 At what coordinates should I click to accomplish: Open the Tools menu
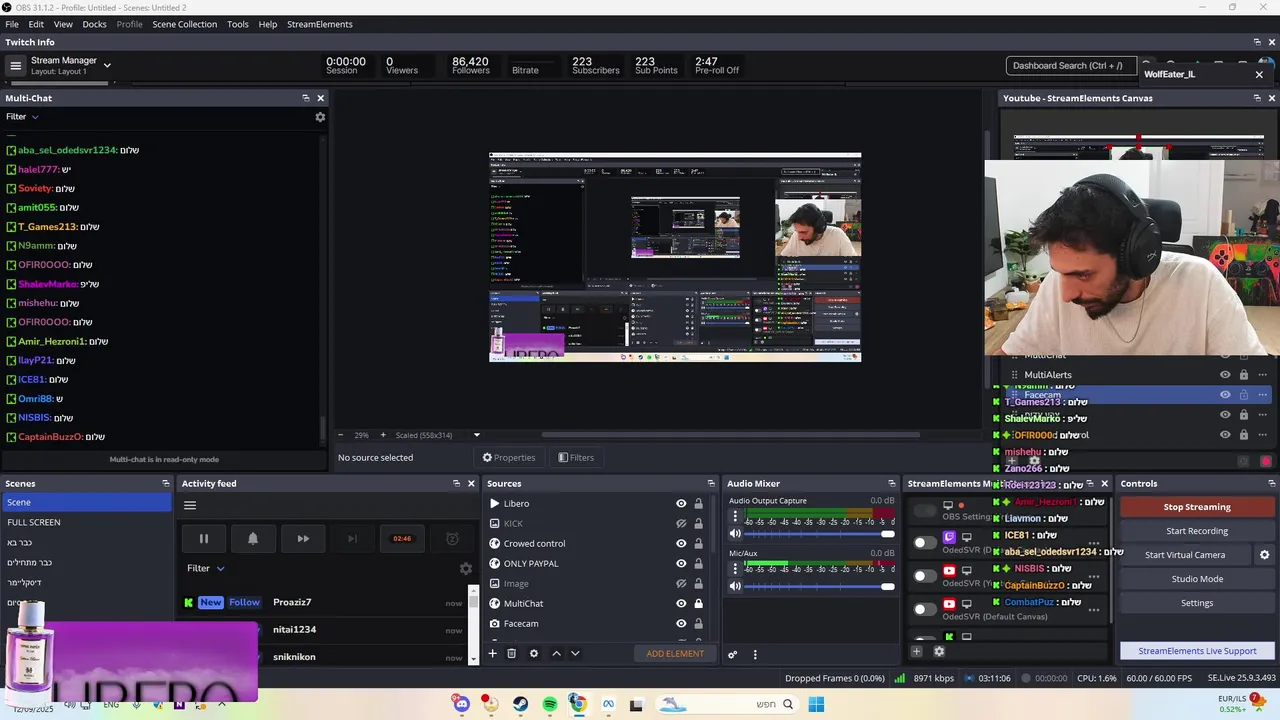[238, 24]
